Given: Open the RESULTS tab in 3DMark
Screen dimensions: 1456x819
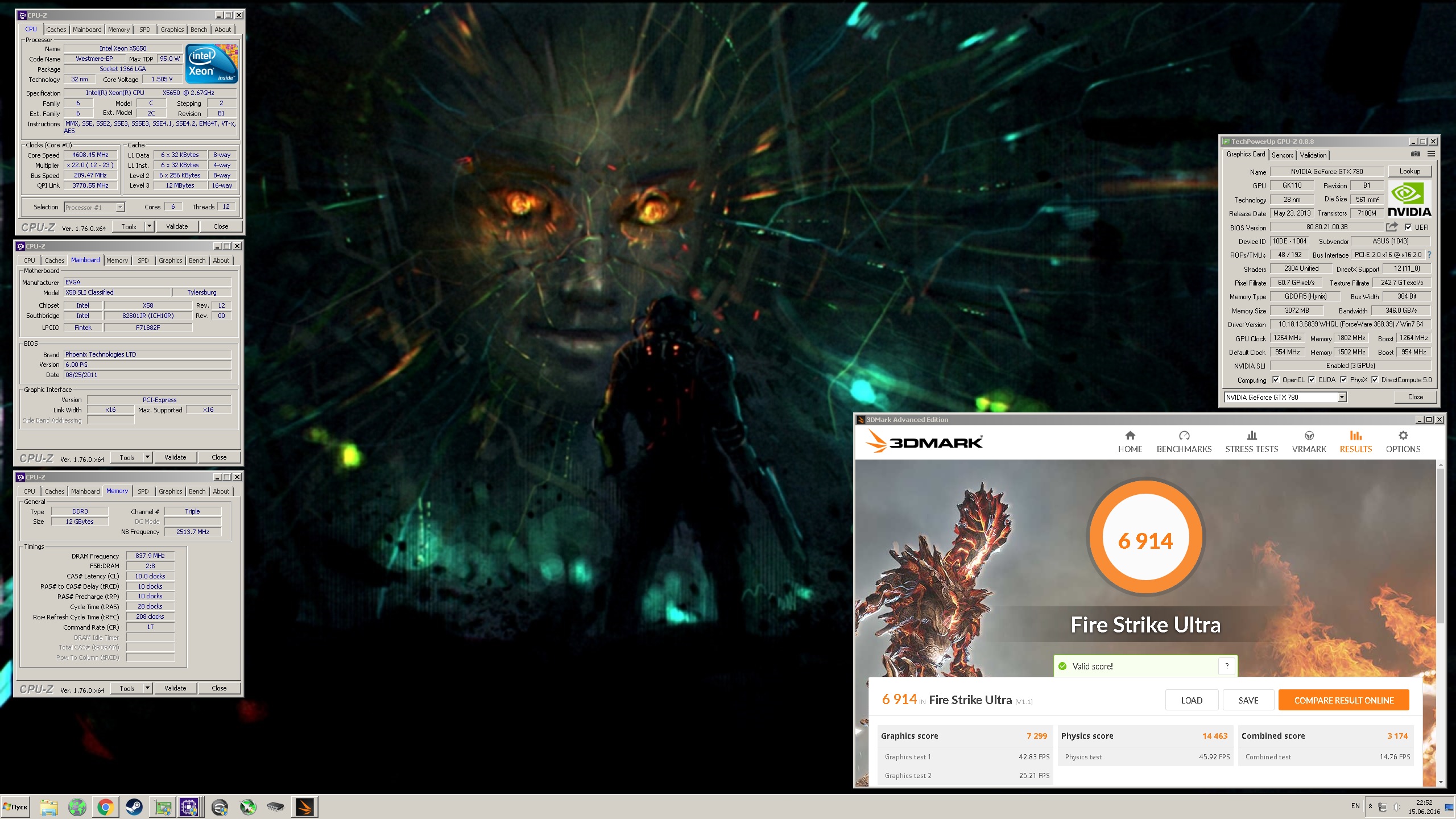Looking at the screenshot, I should click(1356, 442).
